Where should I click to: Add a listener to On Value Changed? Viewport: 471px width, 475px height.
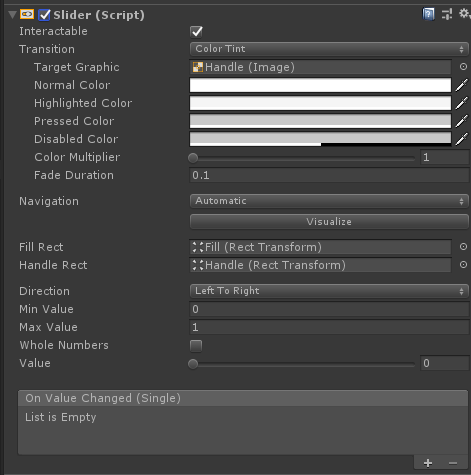pos(428,463)
